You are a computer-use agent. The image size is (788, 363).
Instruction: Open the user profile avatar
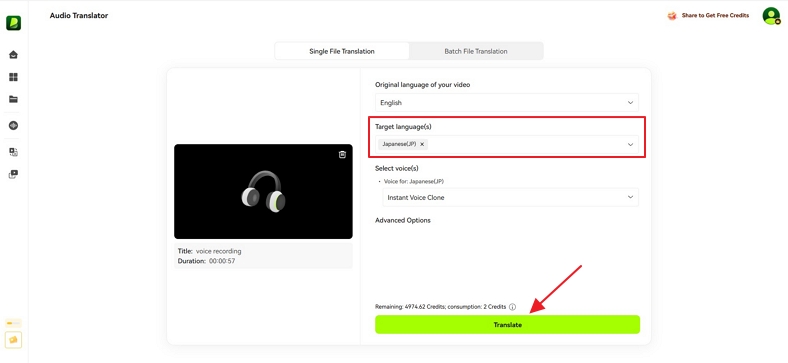tap(771, 16)
